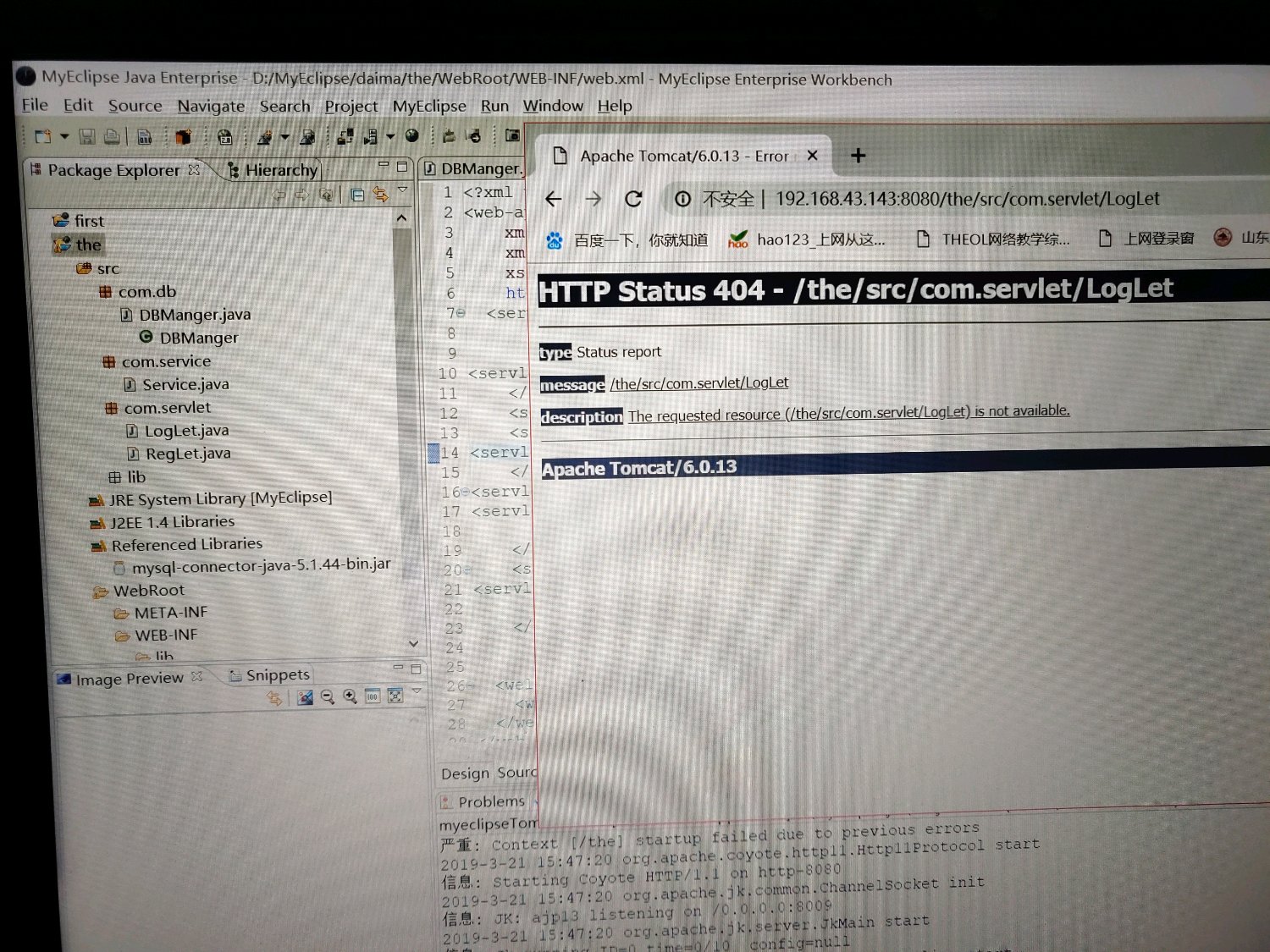Image resolution: width=1270 pixels, height=952 pixels.
Task: Click the site info icon beside 不安全
Action: click(x=682, y=199)
